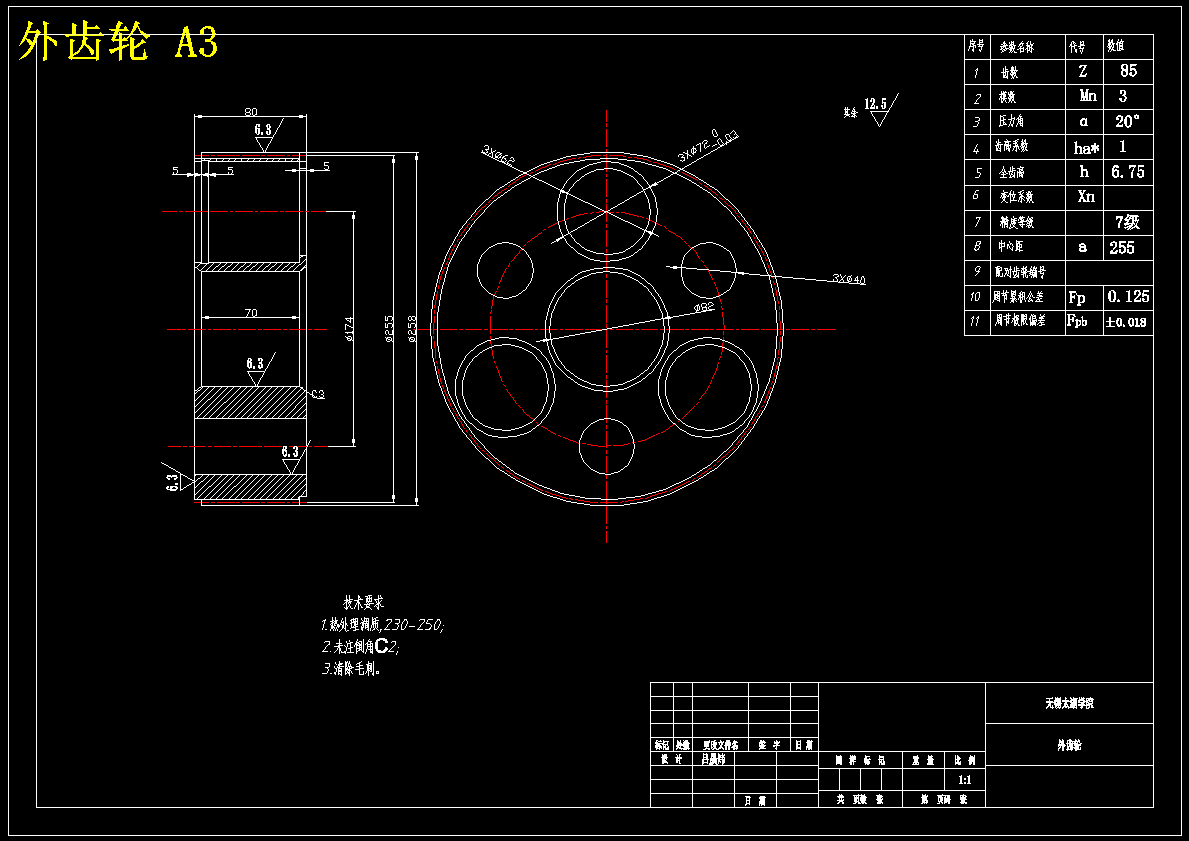Click the '3Xø72' toleranced hole callout
The image size is (1189, 841).
click(708, 146)
